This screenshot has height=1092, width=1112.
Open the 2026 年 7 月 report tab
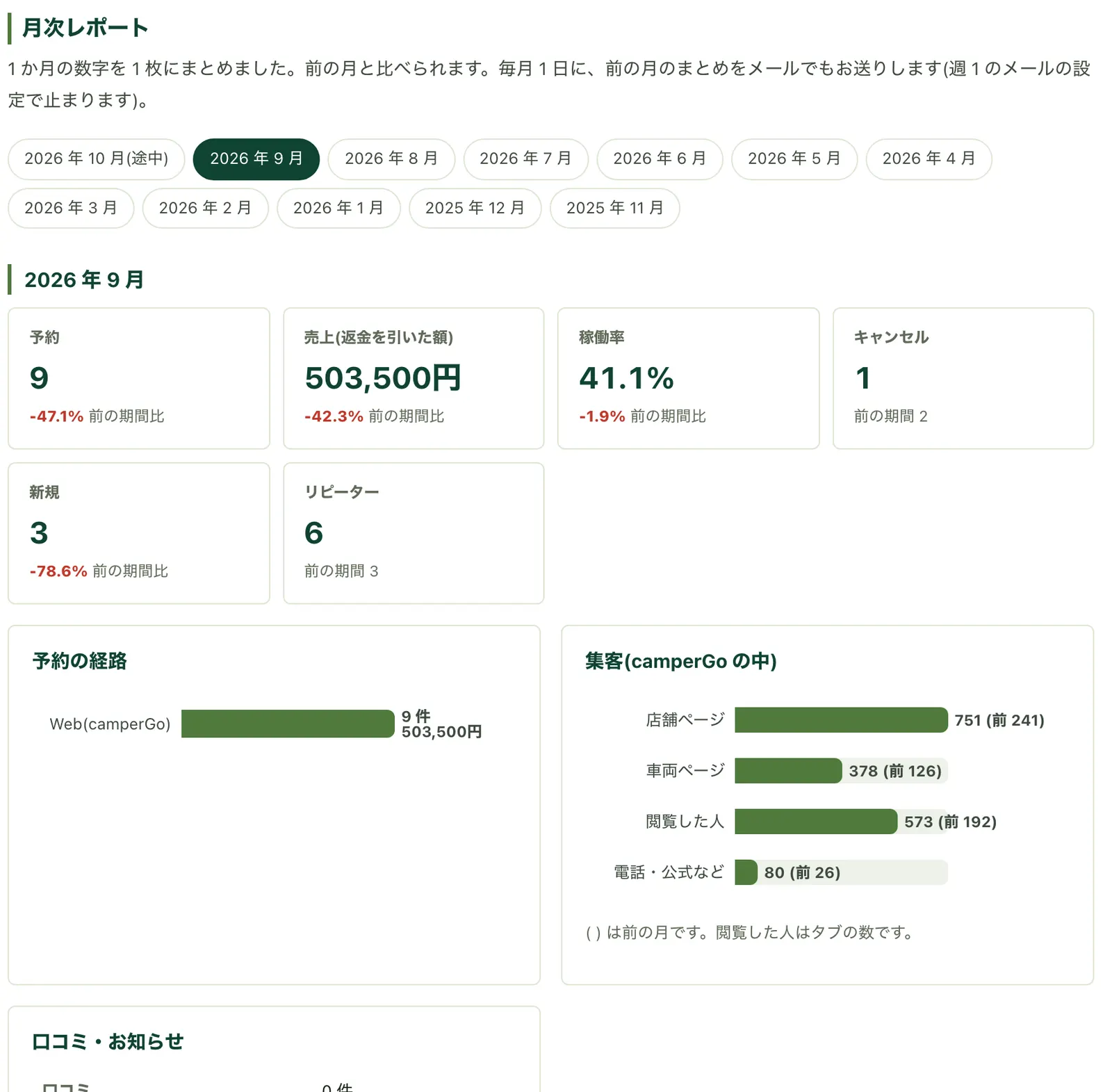tap(525, 159)
